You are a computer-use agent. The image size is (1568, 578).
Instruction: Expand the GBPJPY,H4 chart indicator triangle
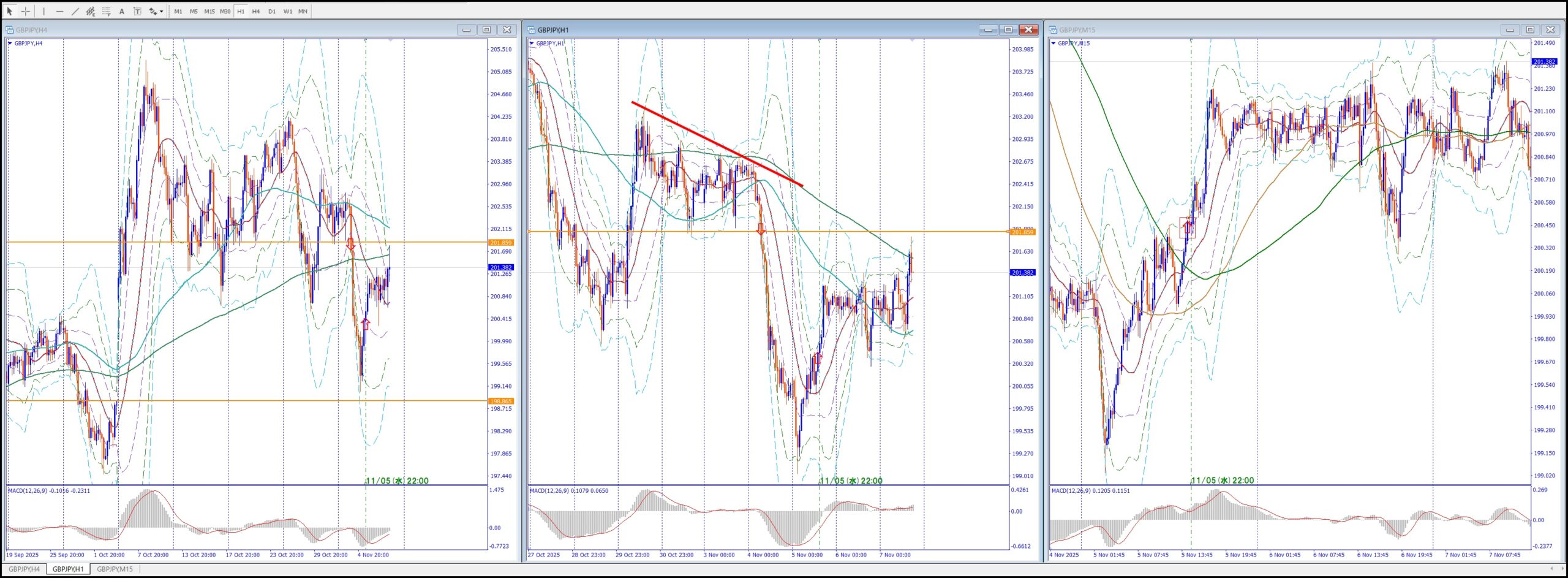10,43
